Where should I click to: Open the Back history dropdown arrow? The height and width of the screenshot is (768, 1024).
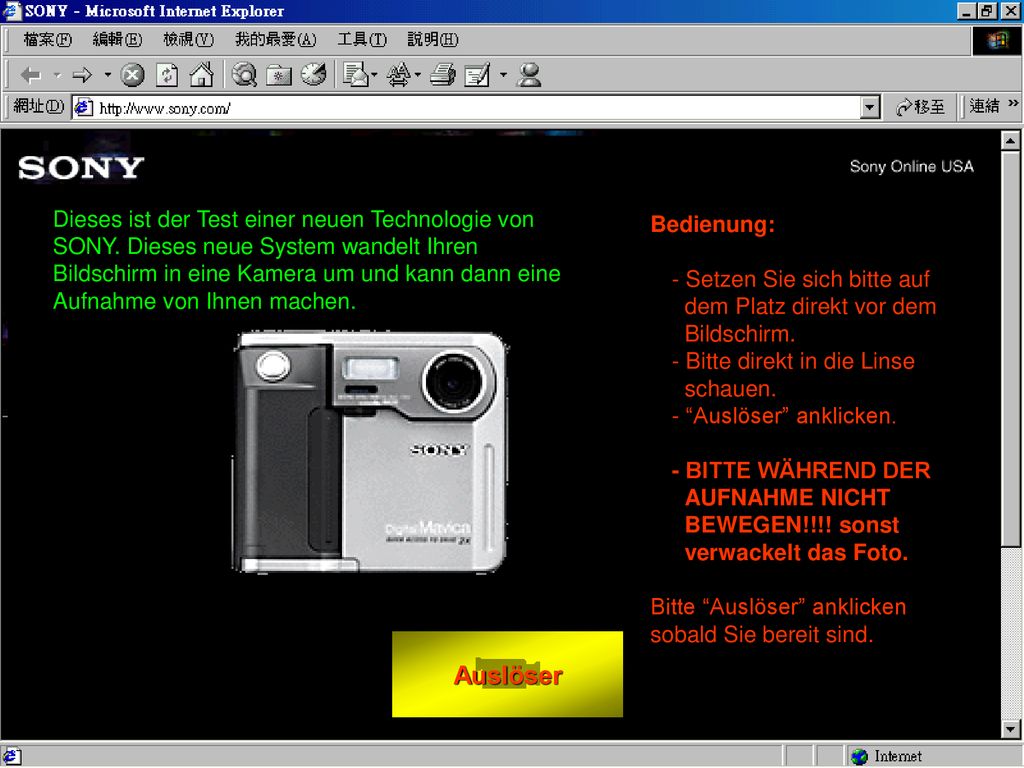57,76
